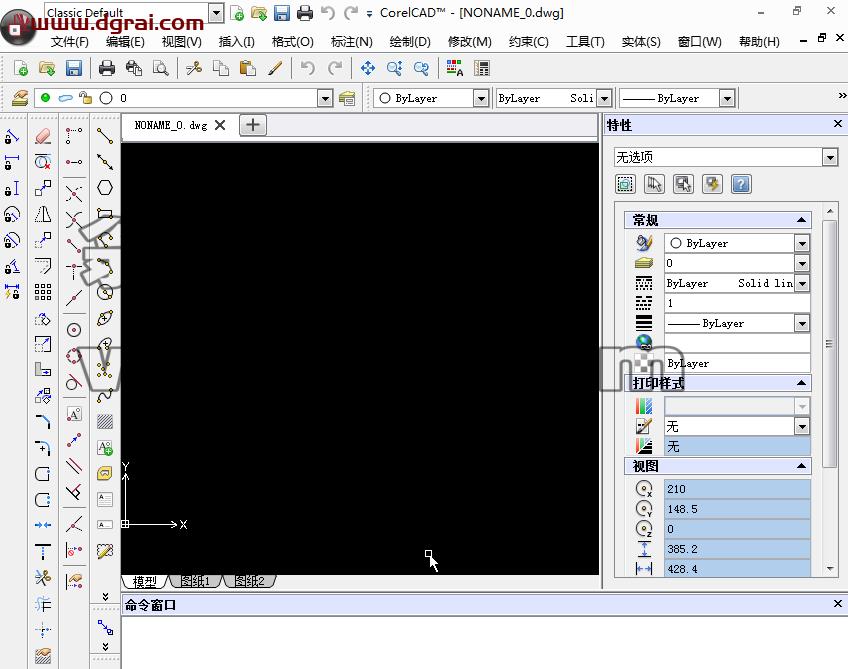This screenshot has height=669, width=848.
Task: Click the quick select icon in Properties panel
Action: tap(712, 184)
